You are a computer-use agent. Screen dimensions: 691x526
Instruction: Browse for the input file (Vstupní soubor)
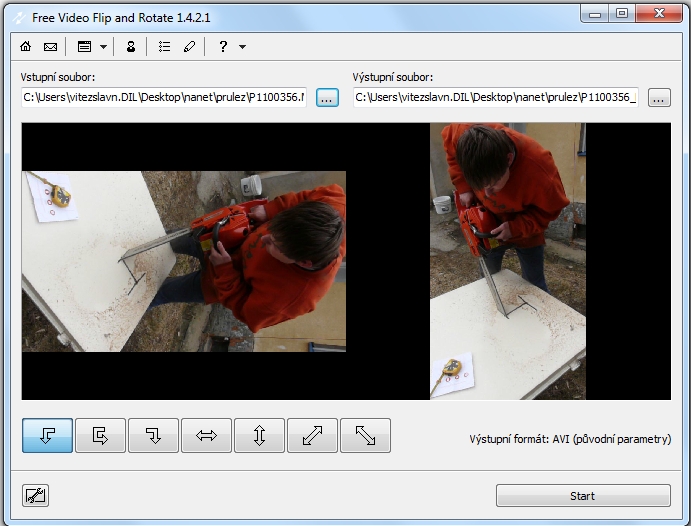point(327,97)
